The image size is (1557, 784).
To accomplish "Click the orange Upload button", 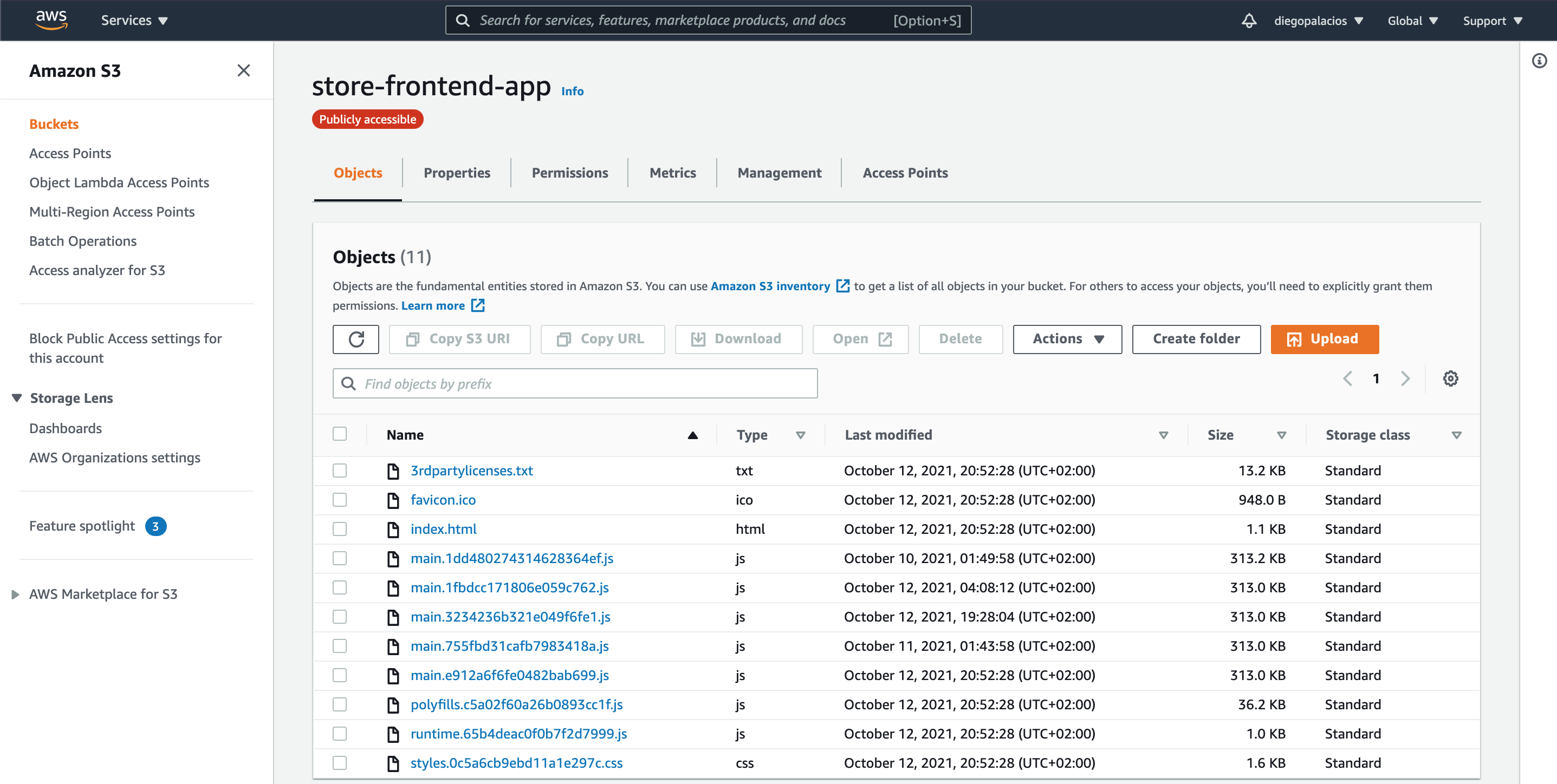I will [x=1324, y=339].
